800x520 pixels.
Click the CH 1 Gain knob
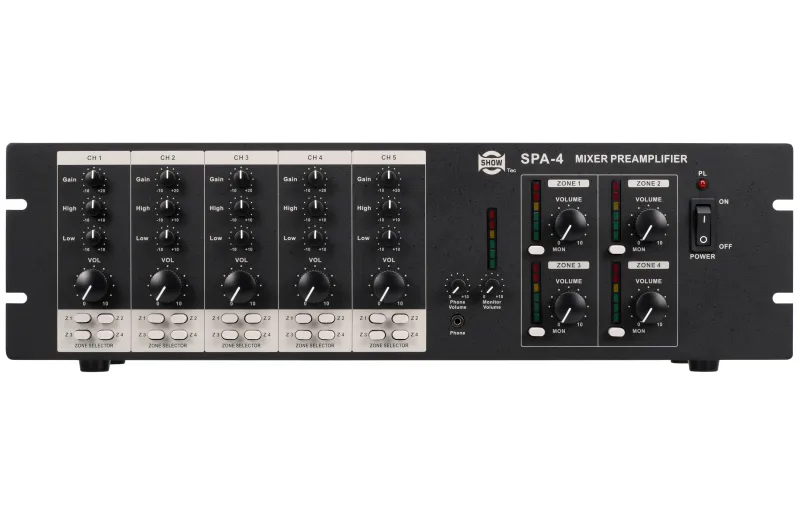pos(94,178)
